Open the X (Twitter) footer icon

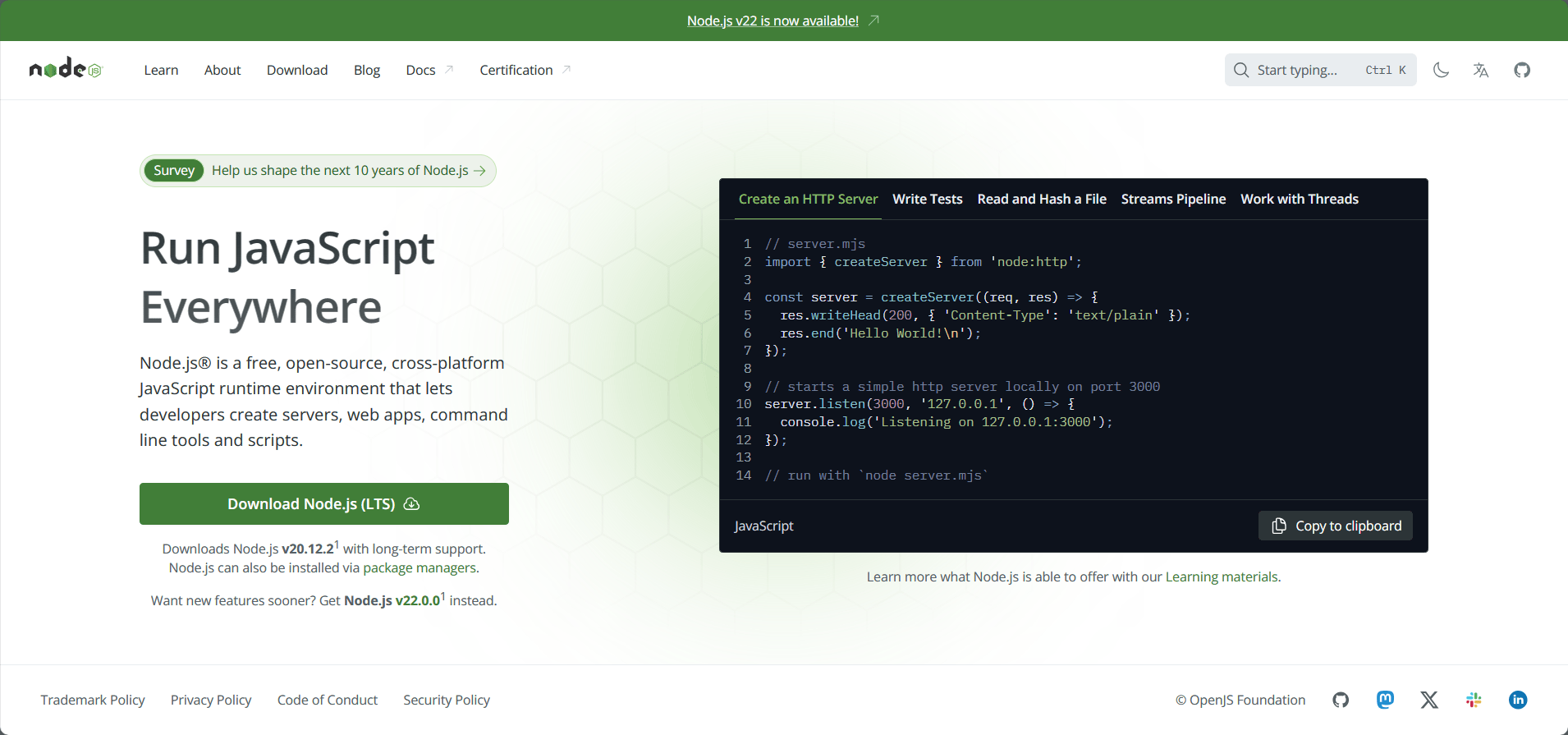coord(1429,700)
